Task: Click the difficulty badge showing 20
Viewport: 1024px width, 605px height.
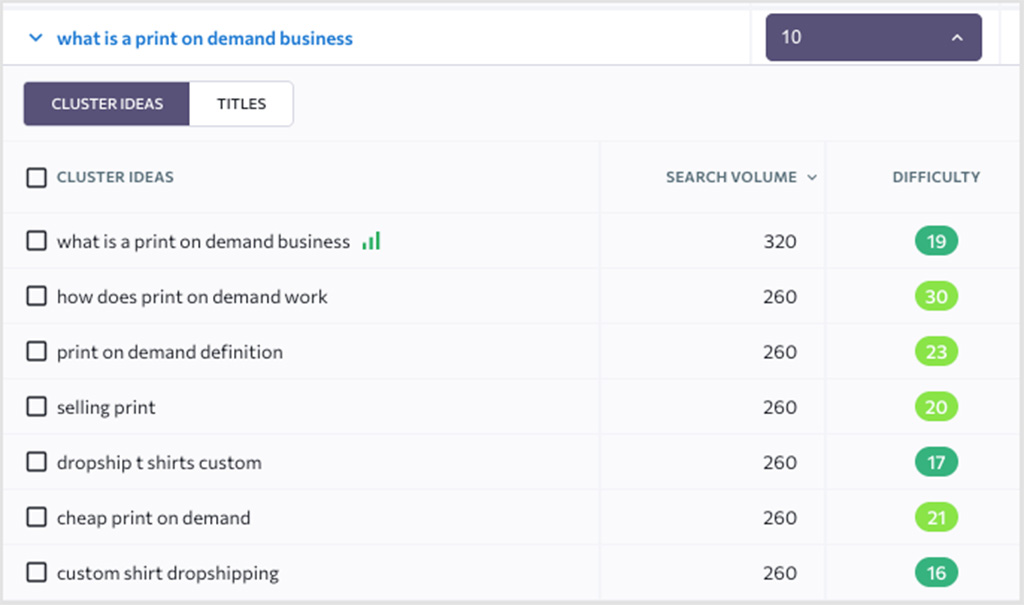Action: [x=936, y=406]
